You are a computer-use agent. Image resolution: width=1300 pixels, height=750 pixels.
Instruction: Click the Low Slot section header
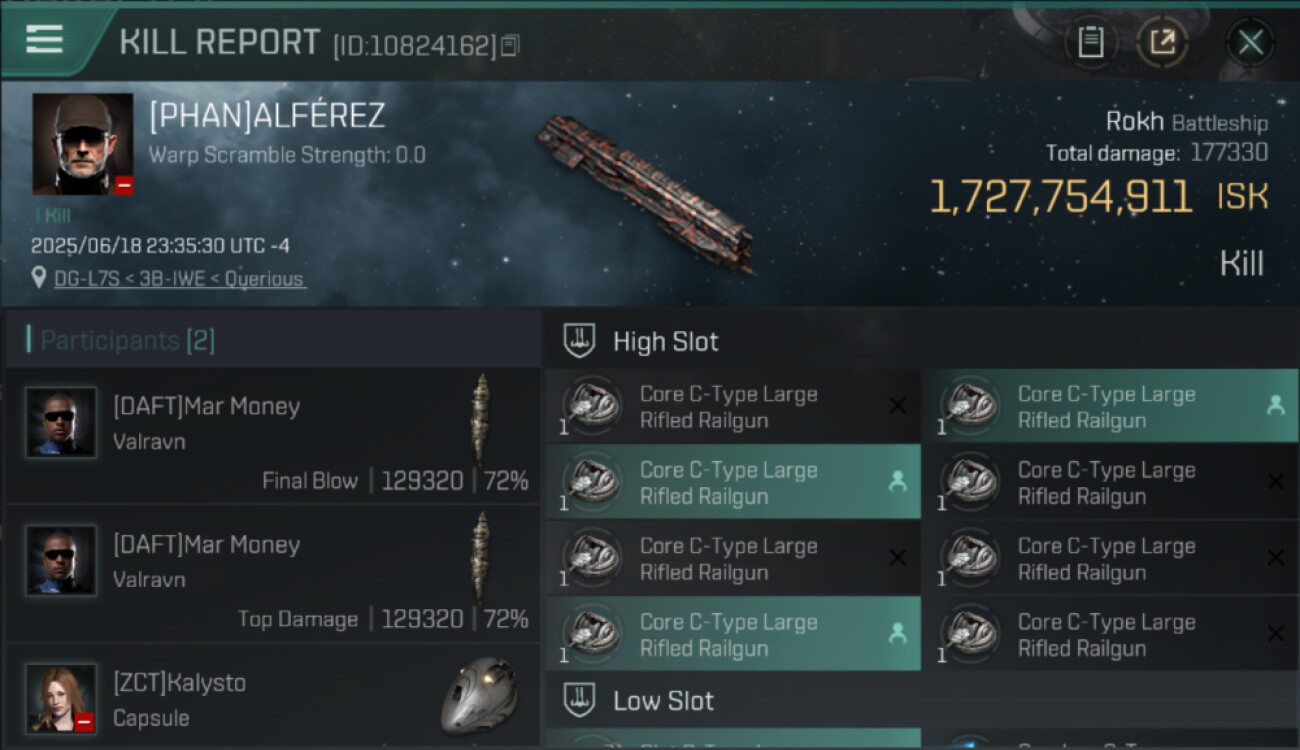[x=663, y=701]
